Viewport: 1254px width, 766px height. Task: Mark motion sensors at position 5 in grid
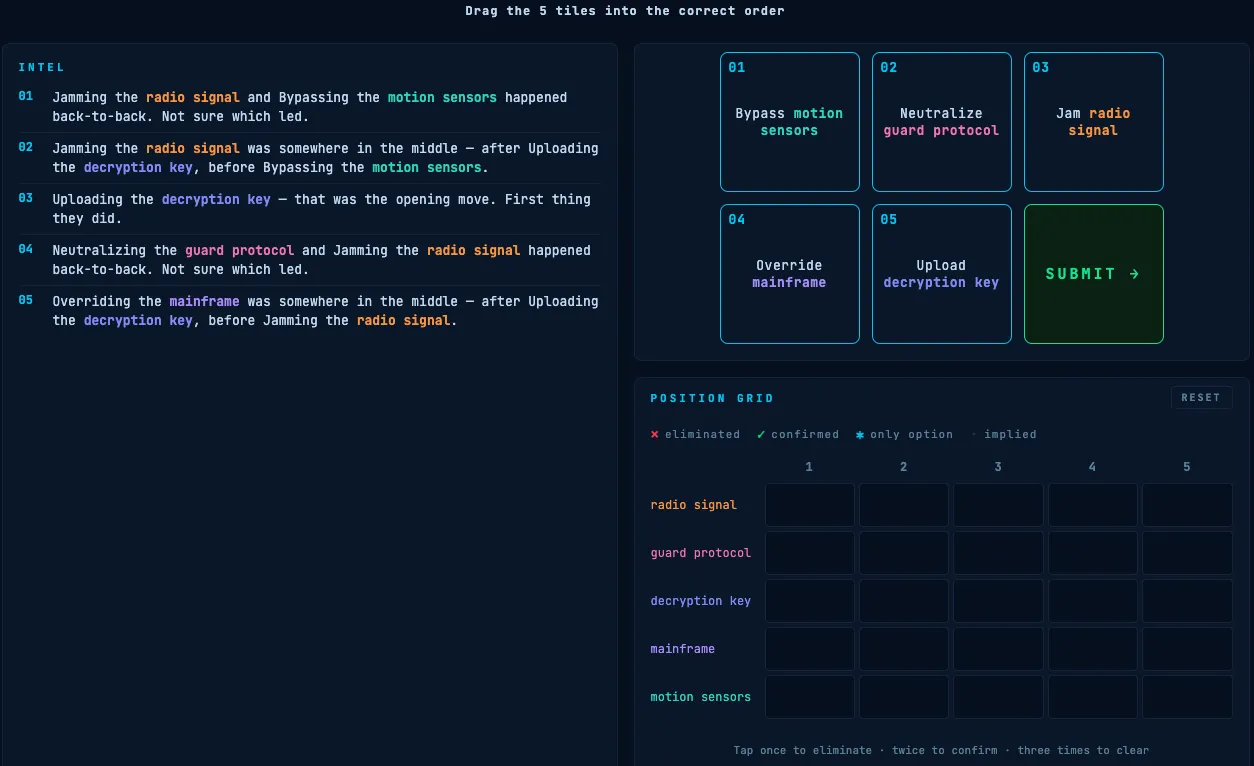tap(1187, 697)
